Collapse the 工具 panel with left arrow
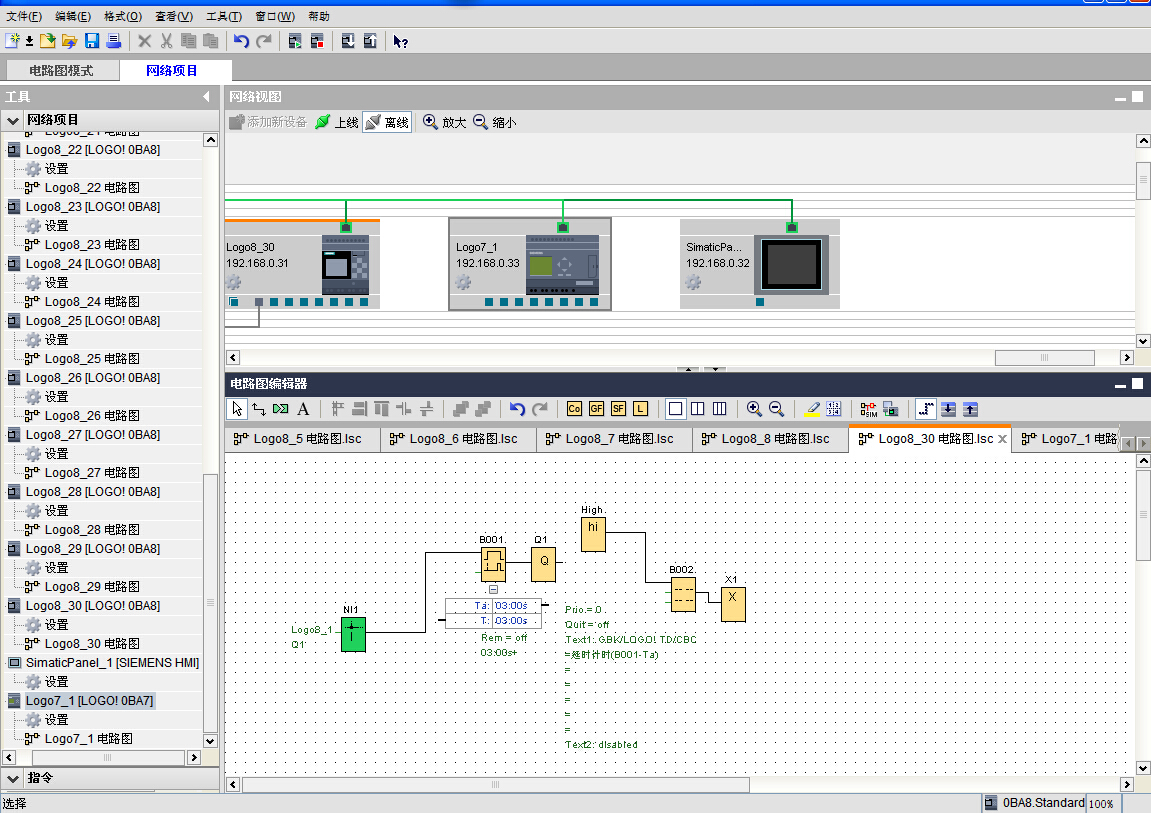 206,97
